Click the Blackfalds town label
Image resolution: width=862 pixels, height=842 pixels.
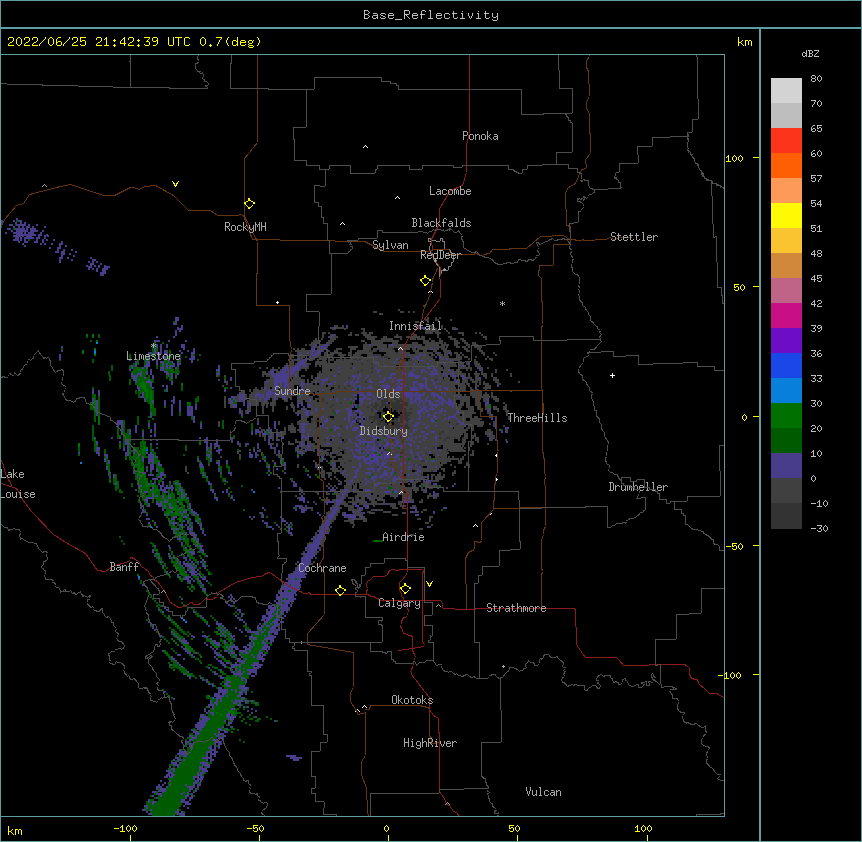coord(441,223)
